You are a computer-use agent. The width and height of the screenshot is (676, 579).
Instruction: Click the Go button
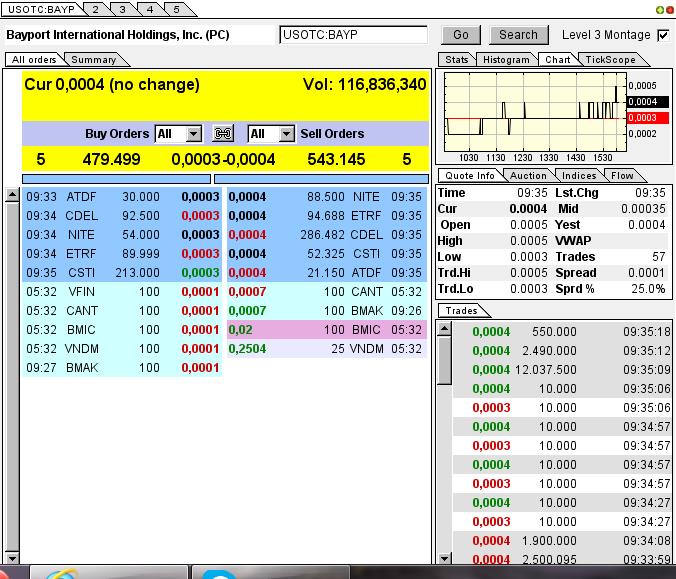coord(461,35)
